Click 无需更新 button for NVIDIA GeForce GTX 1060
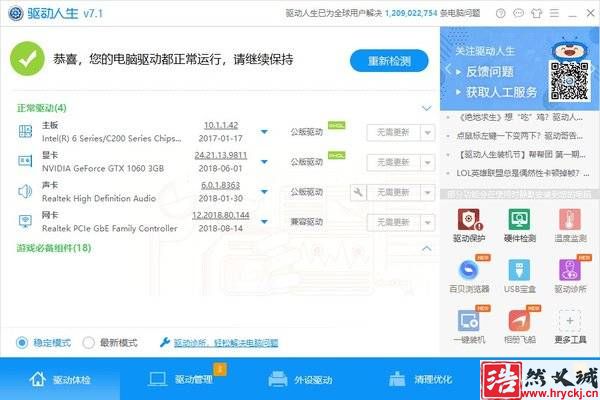The width and height of the screenshot is (600, 400). pos(393,163)
